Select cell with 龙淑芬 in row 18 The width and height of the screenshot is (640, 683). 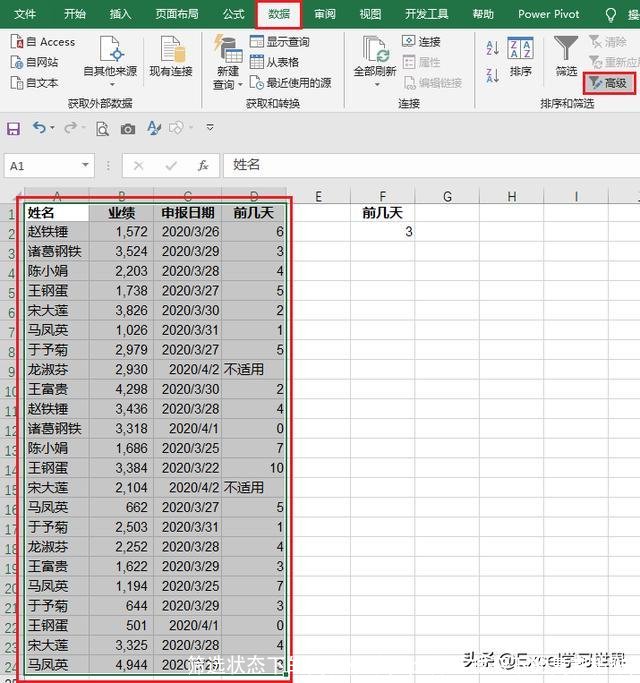point(57,547)
